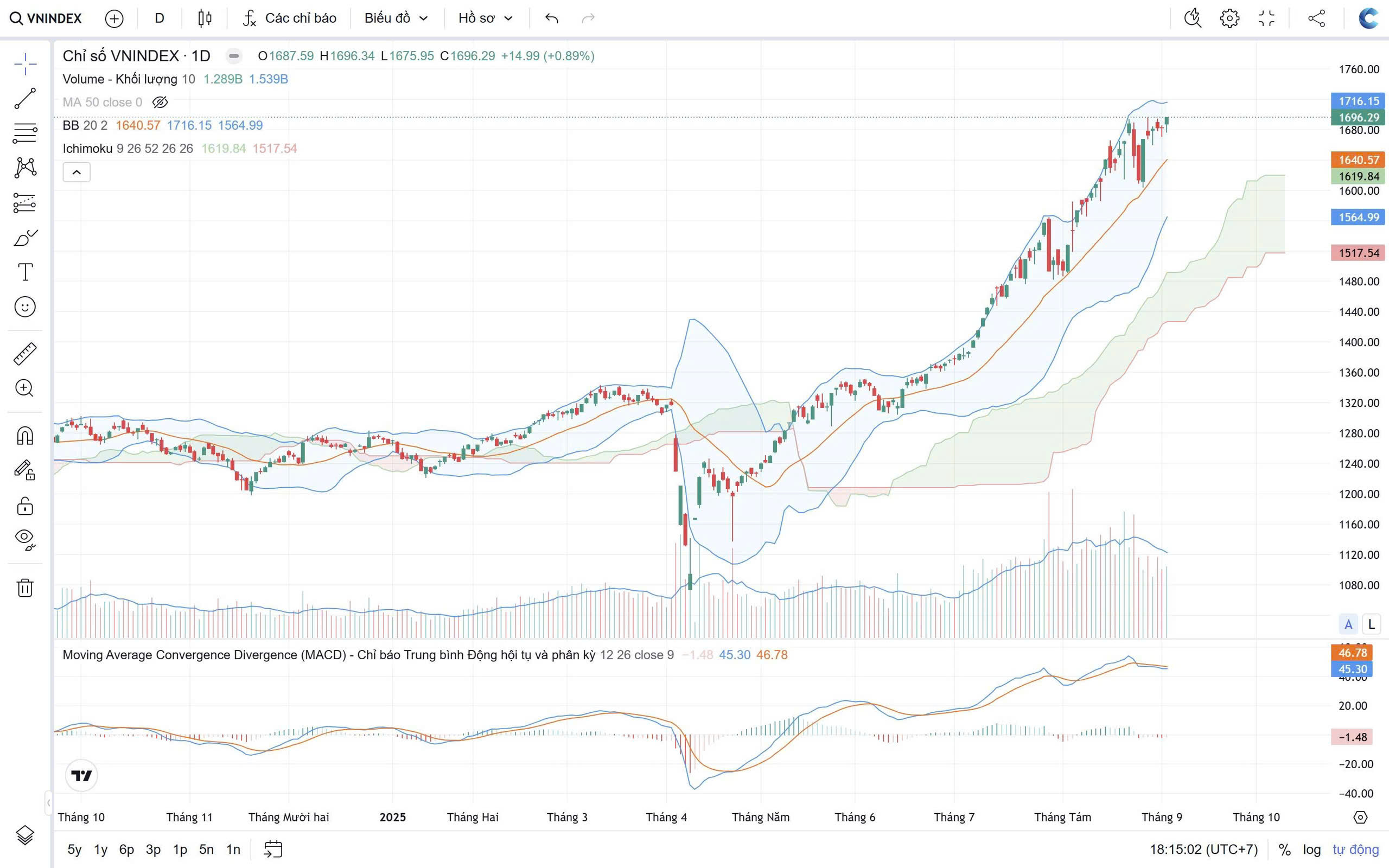Select the ruler measure tool

[x=26, y=354]
